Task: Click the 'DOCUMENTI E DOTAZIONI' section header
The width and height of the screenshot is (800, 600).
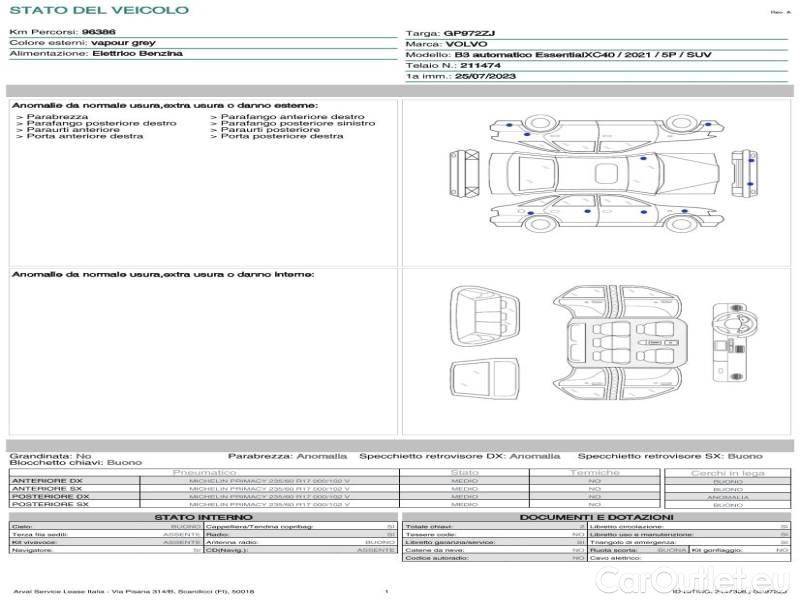Action: (596, 516)
